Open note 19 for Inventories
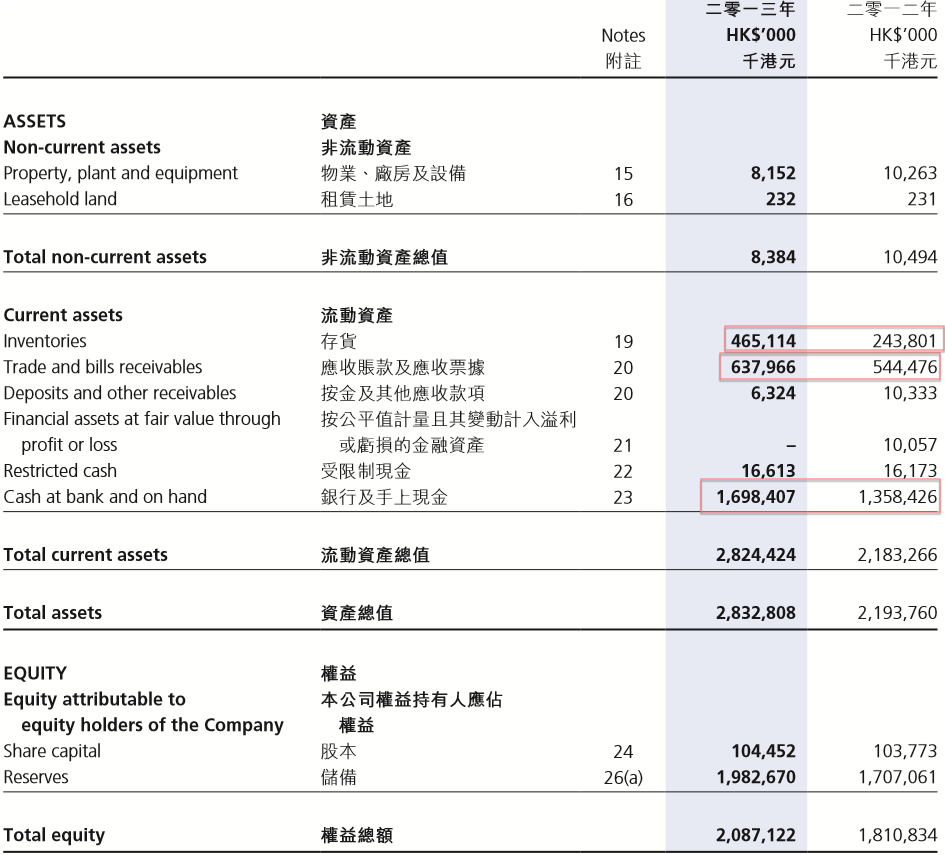Screen dimensions: 945x855 [x=623, y=342]
